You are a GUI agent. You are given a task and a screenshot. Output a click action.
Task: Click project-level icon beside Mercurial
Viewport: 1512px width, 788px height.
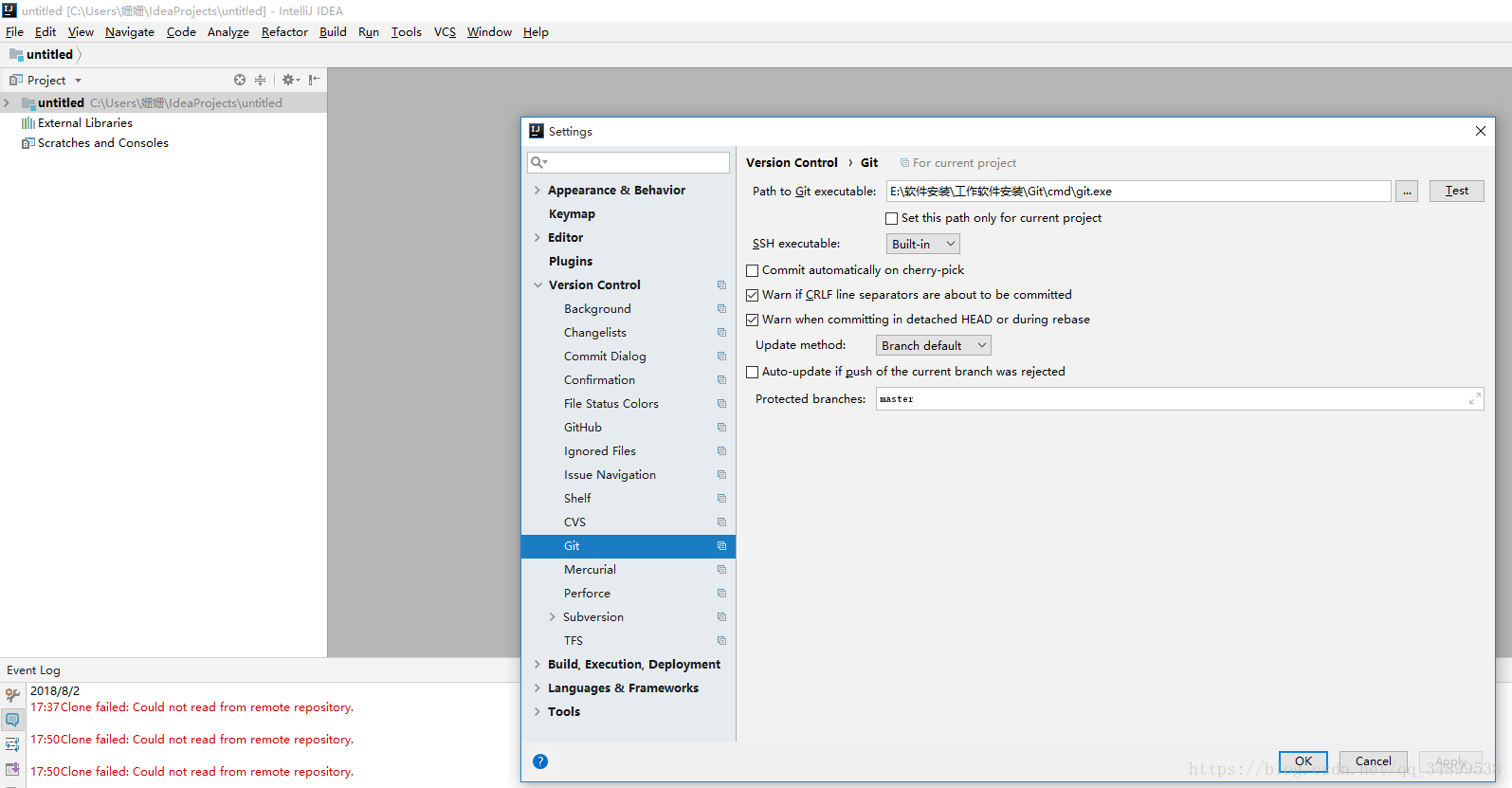(721, 570)
